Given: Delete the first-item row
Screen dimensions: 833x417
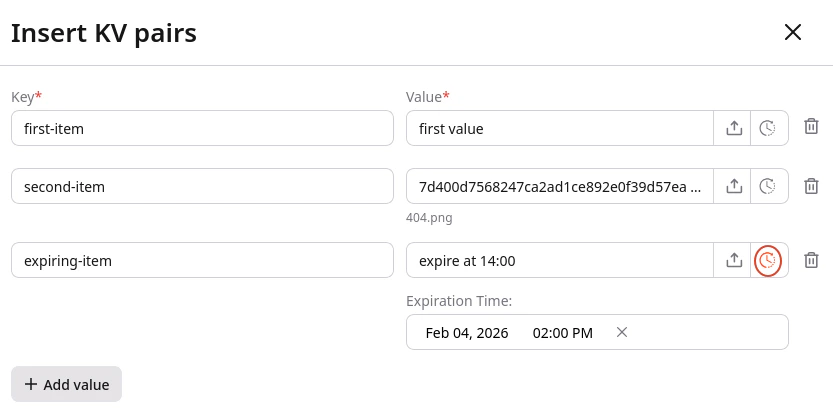Looking at the screenshot, I should tap(811, 126).
